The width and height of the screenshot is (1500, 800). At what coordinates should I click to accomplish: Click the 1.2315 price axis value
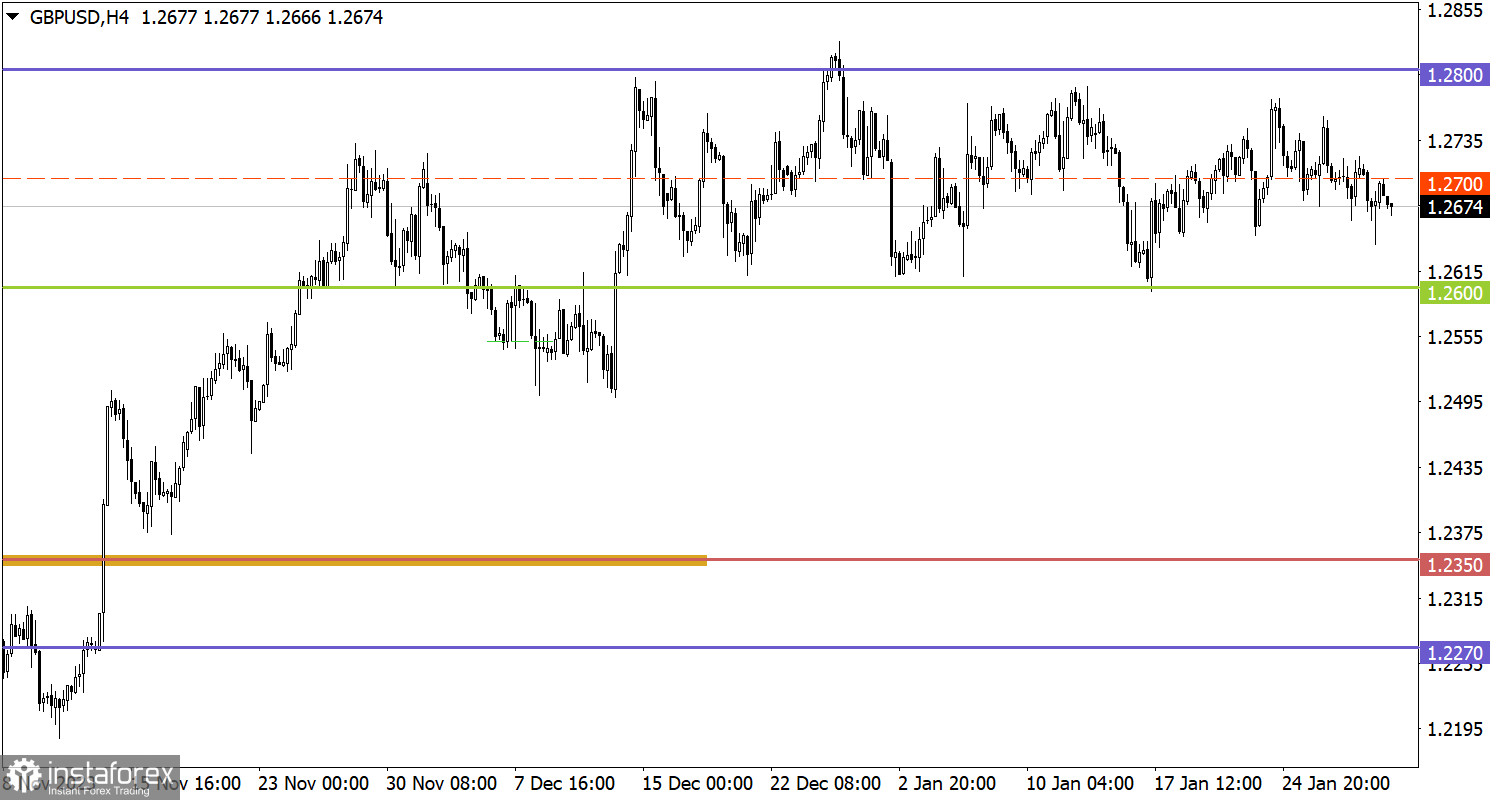click(x=1455, y=598)
